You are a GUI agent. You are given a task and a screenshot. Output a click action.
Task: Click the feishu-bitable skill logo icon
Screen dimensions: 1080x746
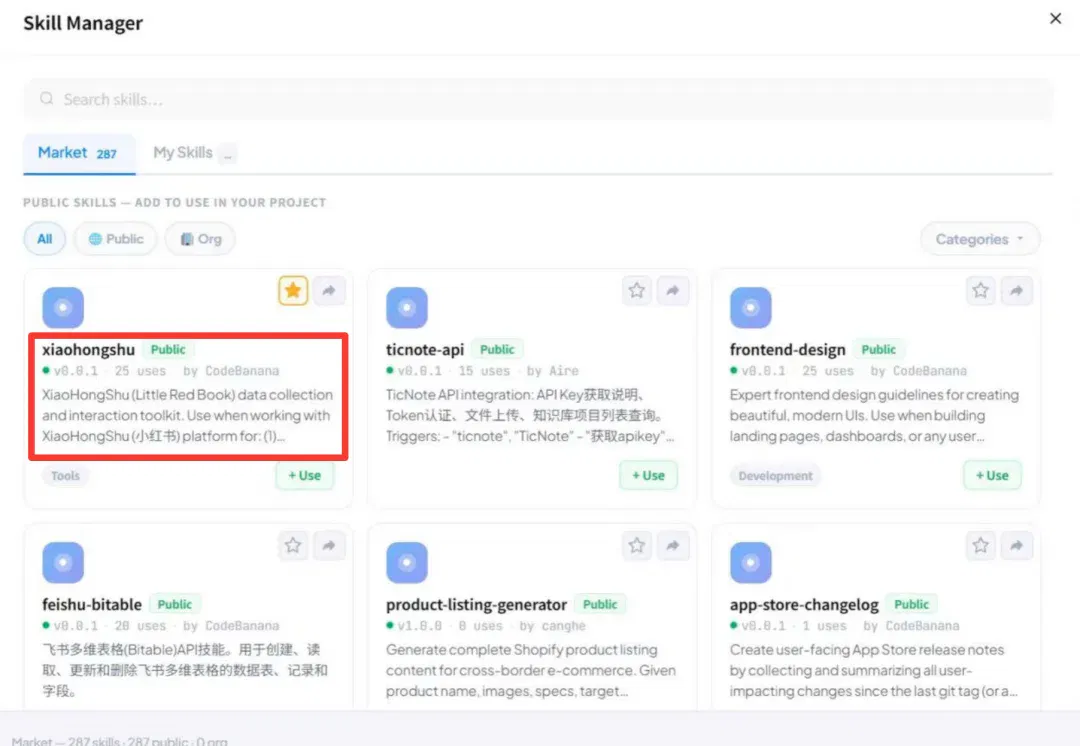click(63, 562)
